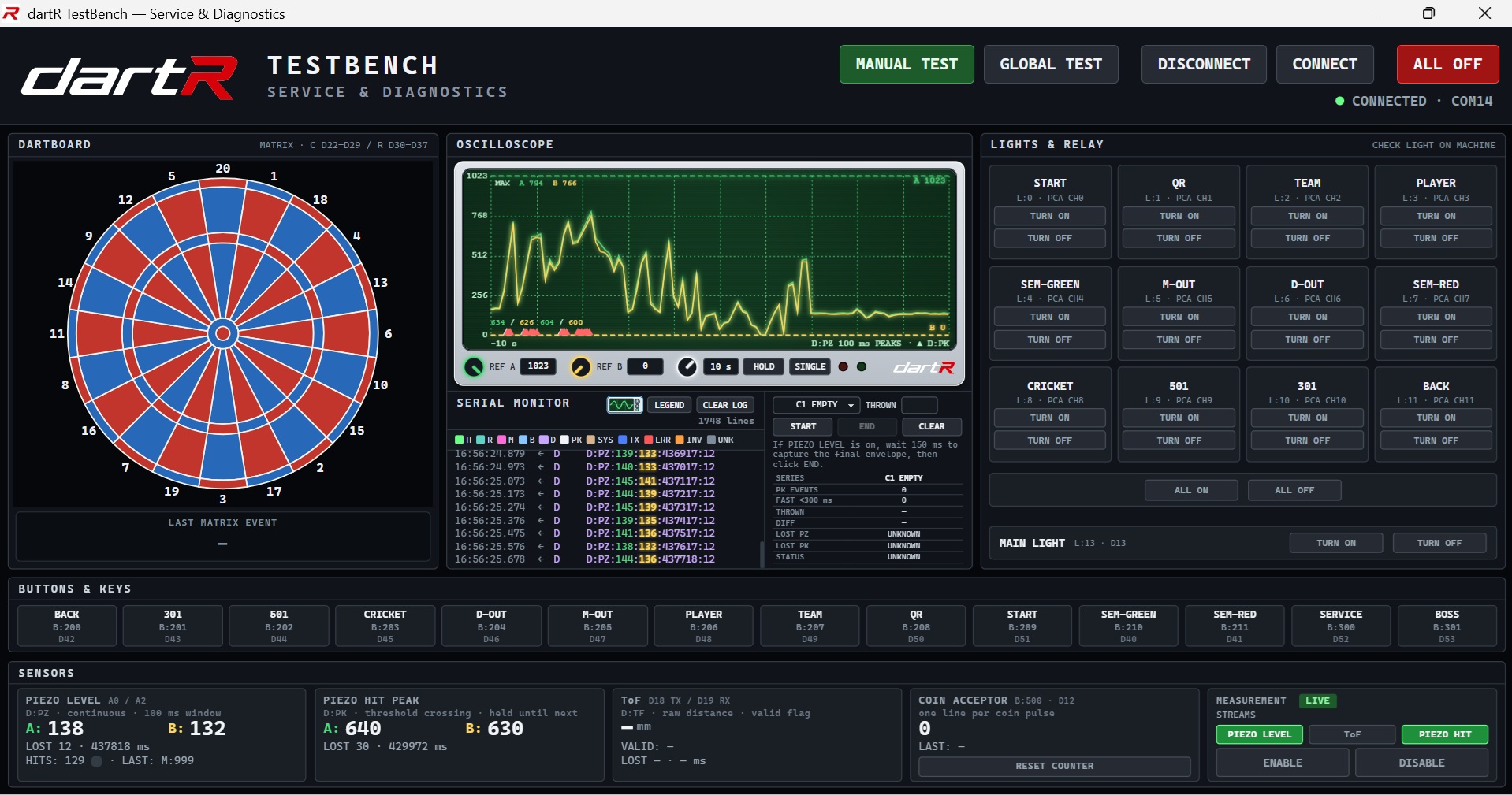Click the green LED indicator on oscilloscope

862,367
